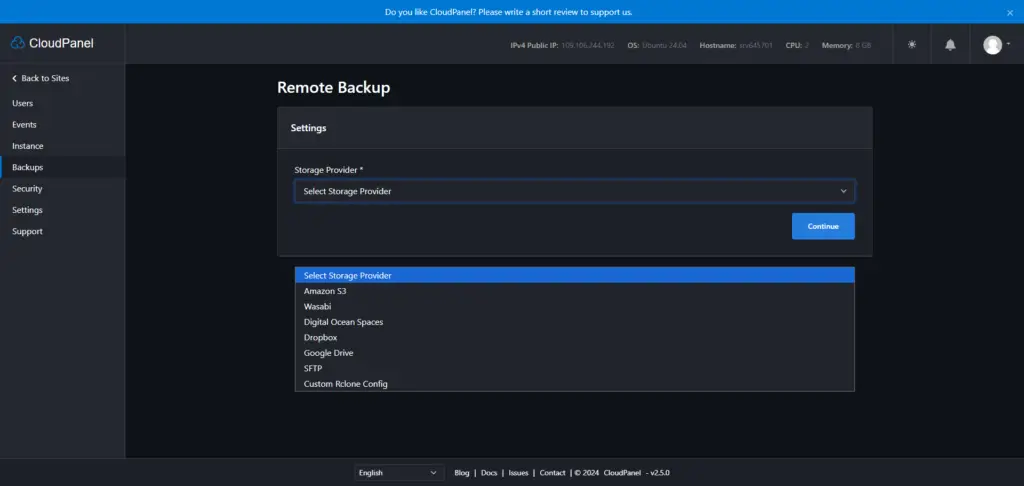Screen dimensions: 1024x486
Task: Open the Contact footer link
Action: [552, 473]
